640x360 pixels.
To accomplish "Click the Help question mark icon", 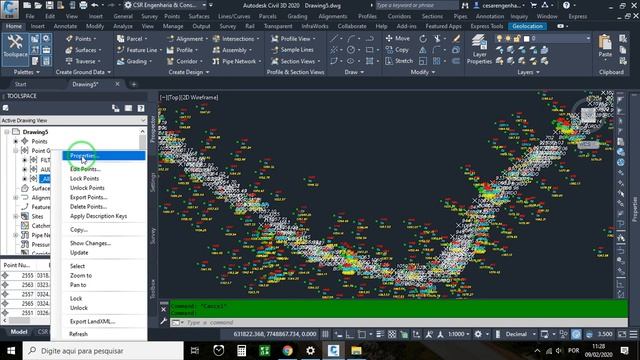I will coord(566,5).
